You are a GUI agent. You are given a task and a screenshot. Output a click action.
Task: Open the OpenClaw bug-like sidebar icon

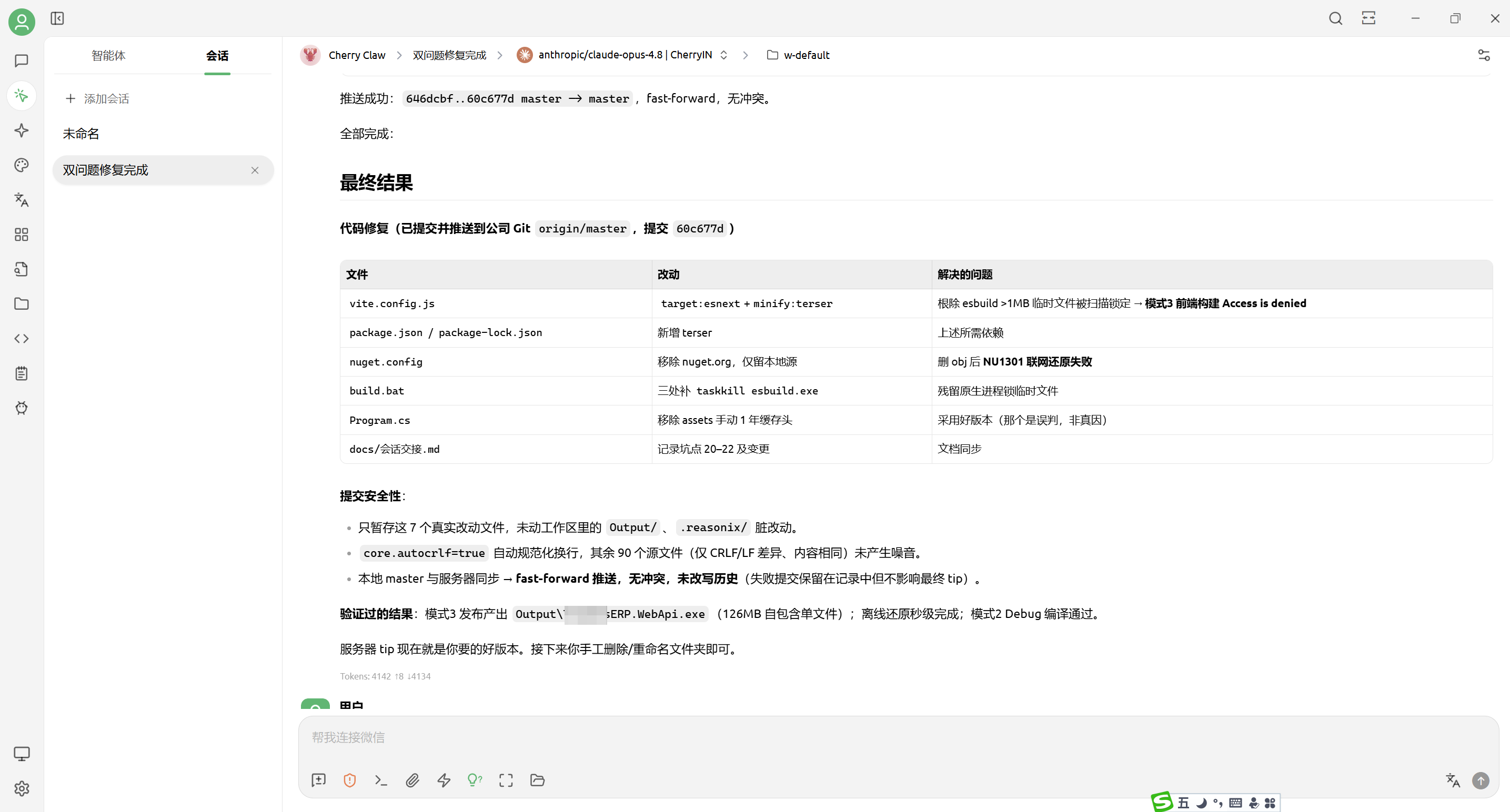click(22, 408)
